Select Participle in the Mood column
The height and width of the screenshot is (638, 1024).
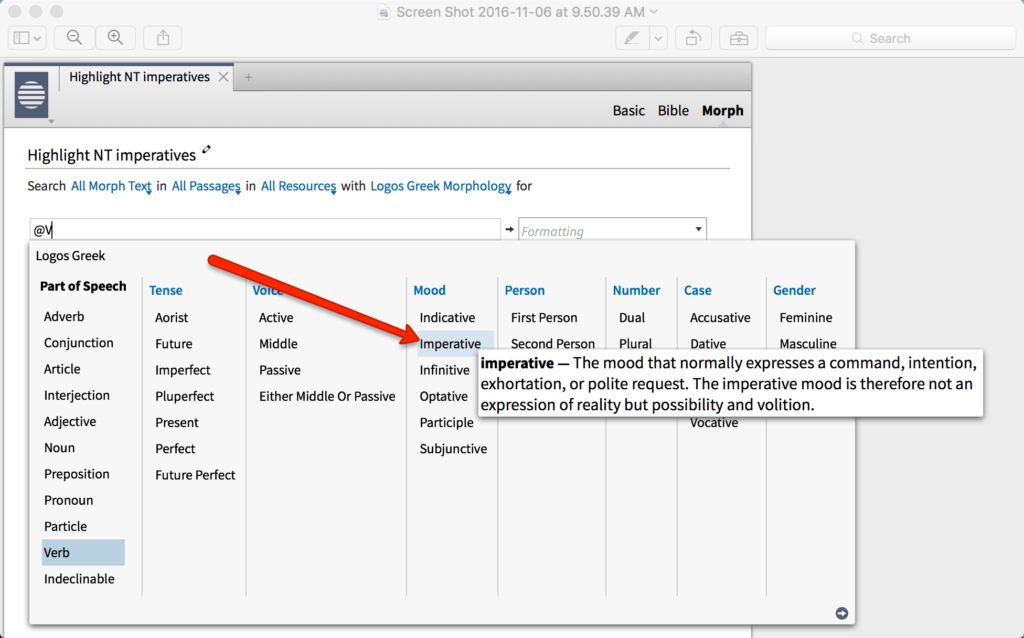tap(447, 423)
